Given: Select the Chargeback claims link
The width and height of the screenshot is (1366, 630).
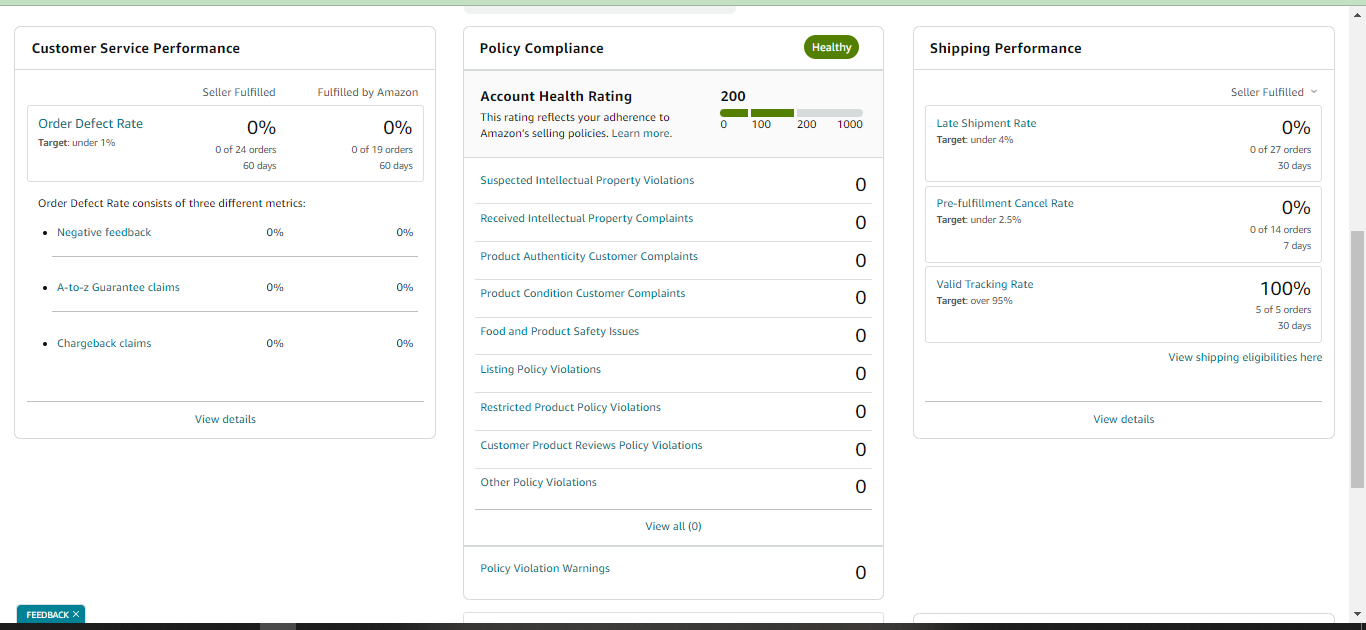Looking at the screenshot, I should (104, 343).
